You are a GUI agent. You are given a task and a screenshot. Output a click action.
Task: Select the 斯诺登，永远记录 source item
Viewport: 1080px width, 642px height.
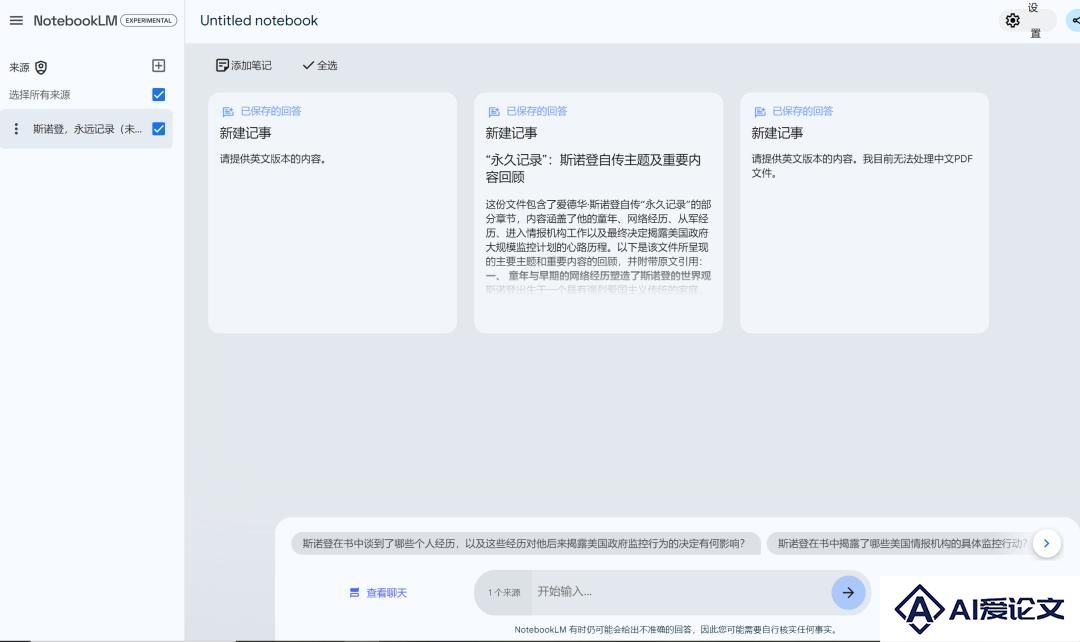tap(87, 129)
